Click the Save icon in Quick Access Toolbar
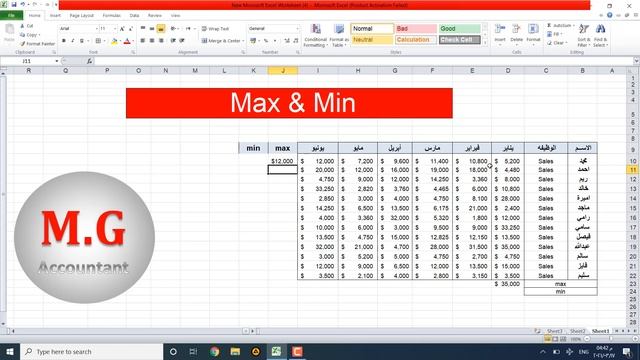 [x=14, y=4]
